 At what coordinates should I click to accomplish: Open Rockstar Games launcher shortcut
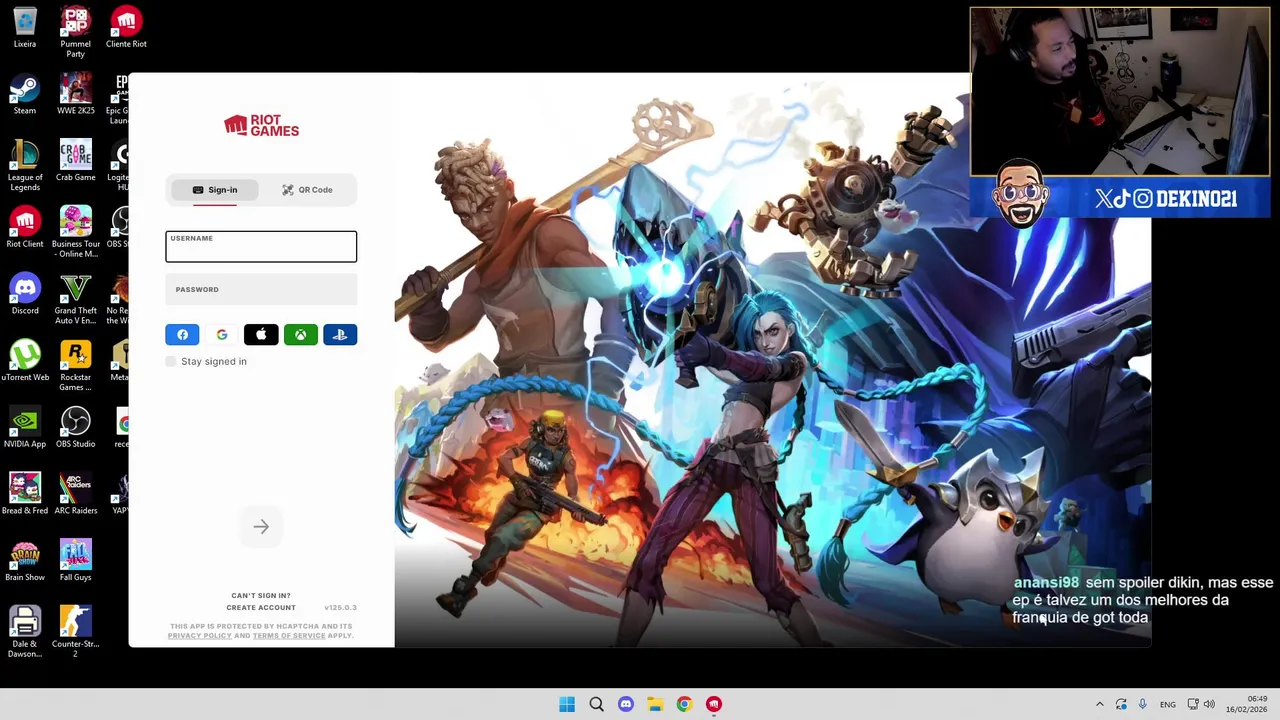coord(76,366)
